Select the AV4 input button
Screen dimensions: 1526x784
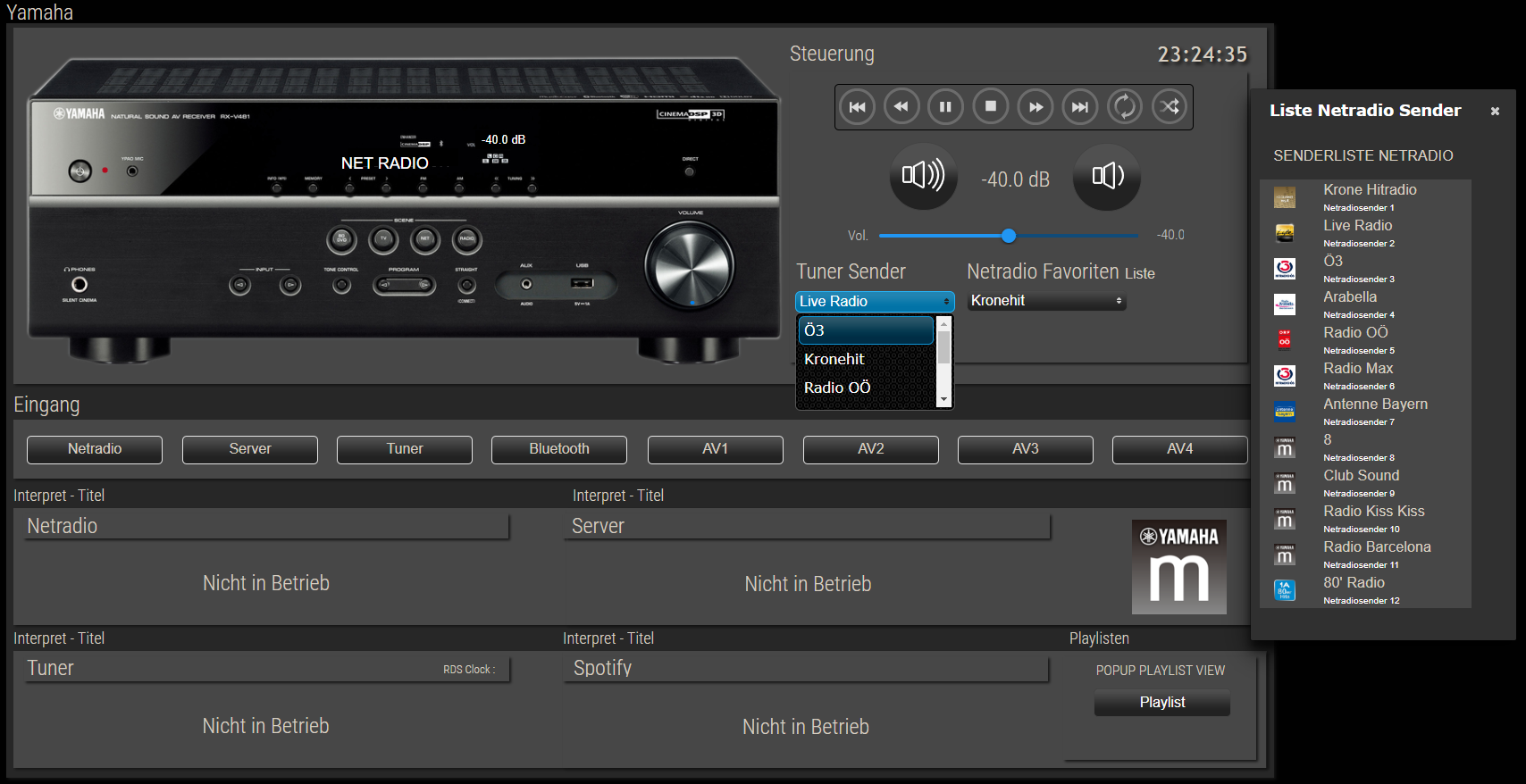(x=1180, y=449)
